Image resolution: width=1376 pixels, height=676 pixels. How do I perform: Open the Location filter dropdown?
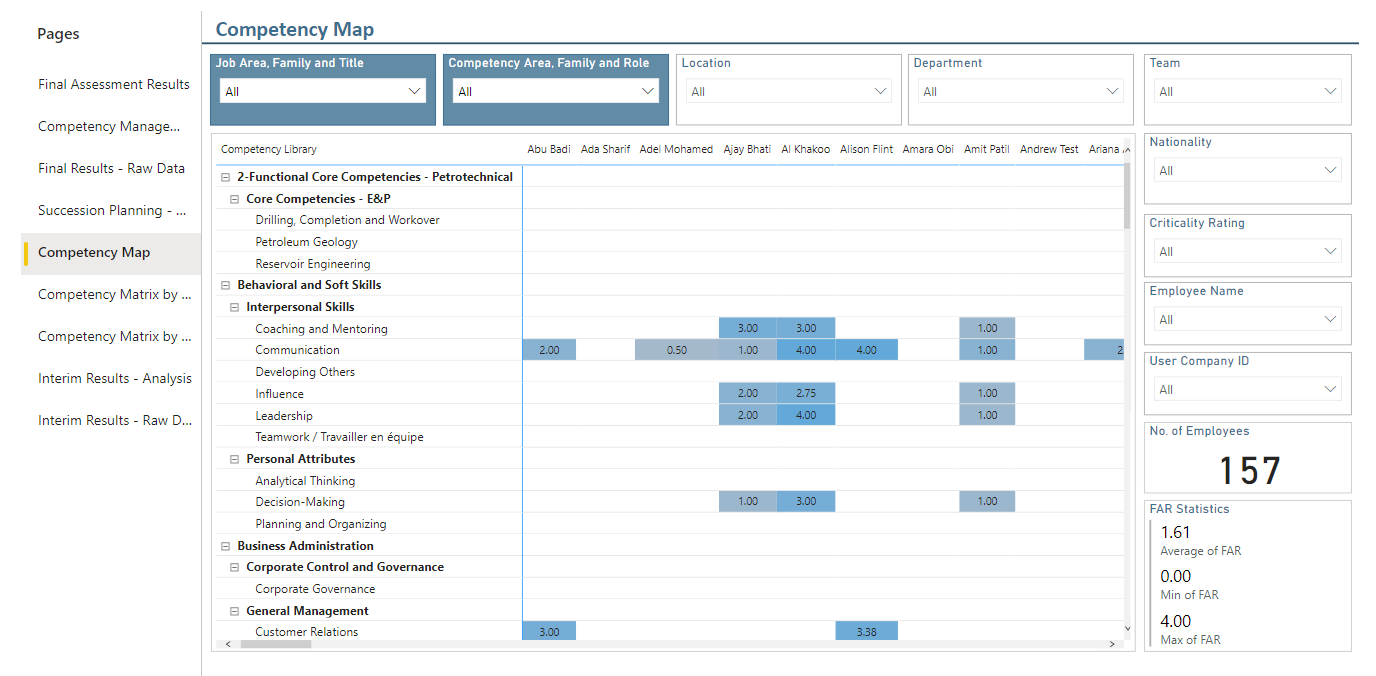click(x=788, y=91)
